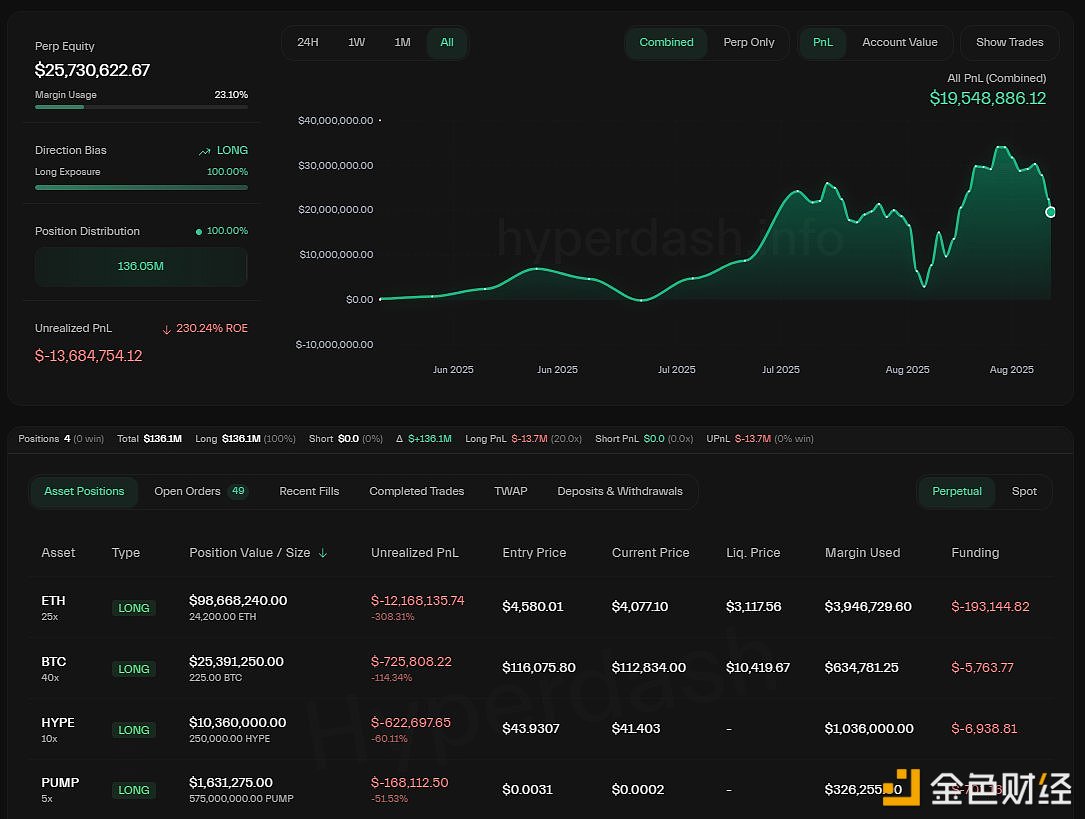Click the Show Trades button
The image size is (1085, 819).
click(x=1009, y=42)
